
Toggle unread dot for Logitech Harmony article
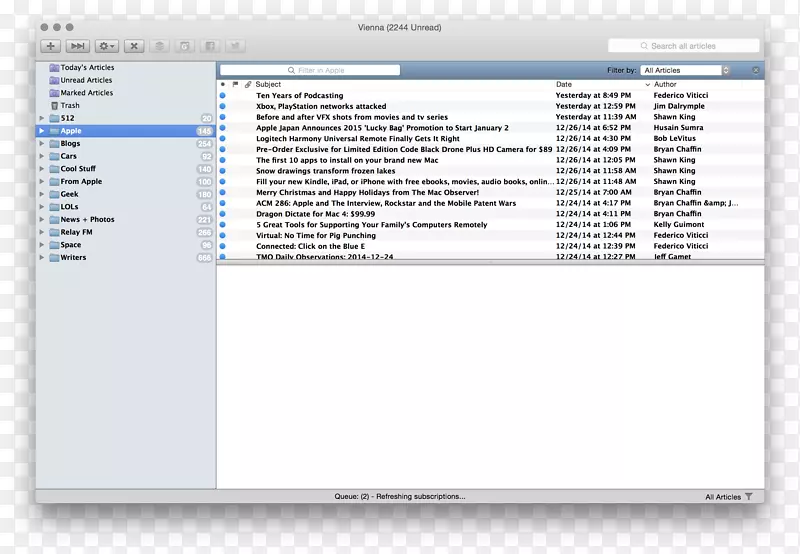(x=222, y=138)
